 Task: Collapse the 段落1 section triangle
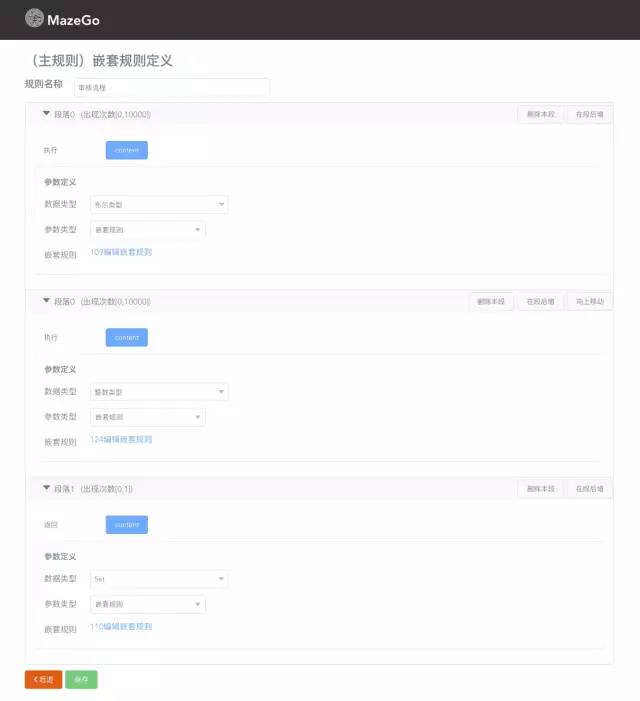[x=46, y=488]
